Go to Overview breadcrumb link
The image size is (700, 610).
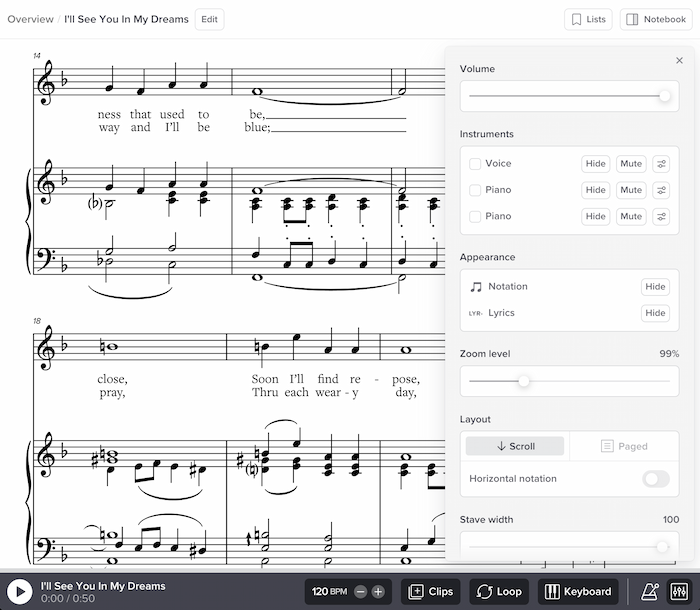[30, 19]
